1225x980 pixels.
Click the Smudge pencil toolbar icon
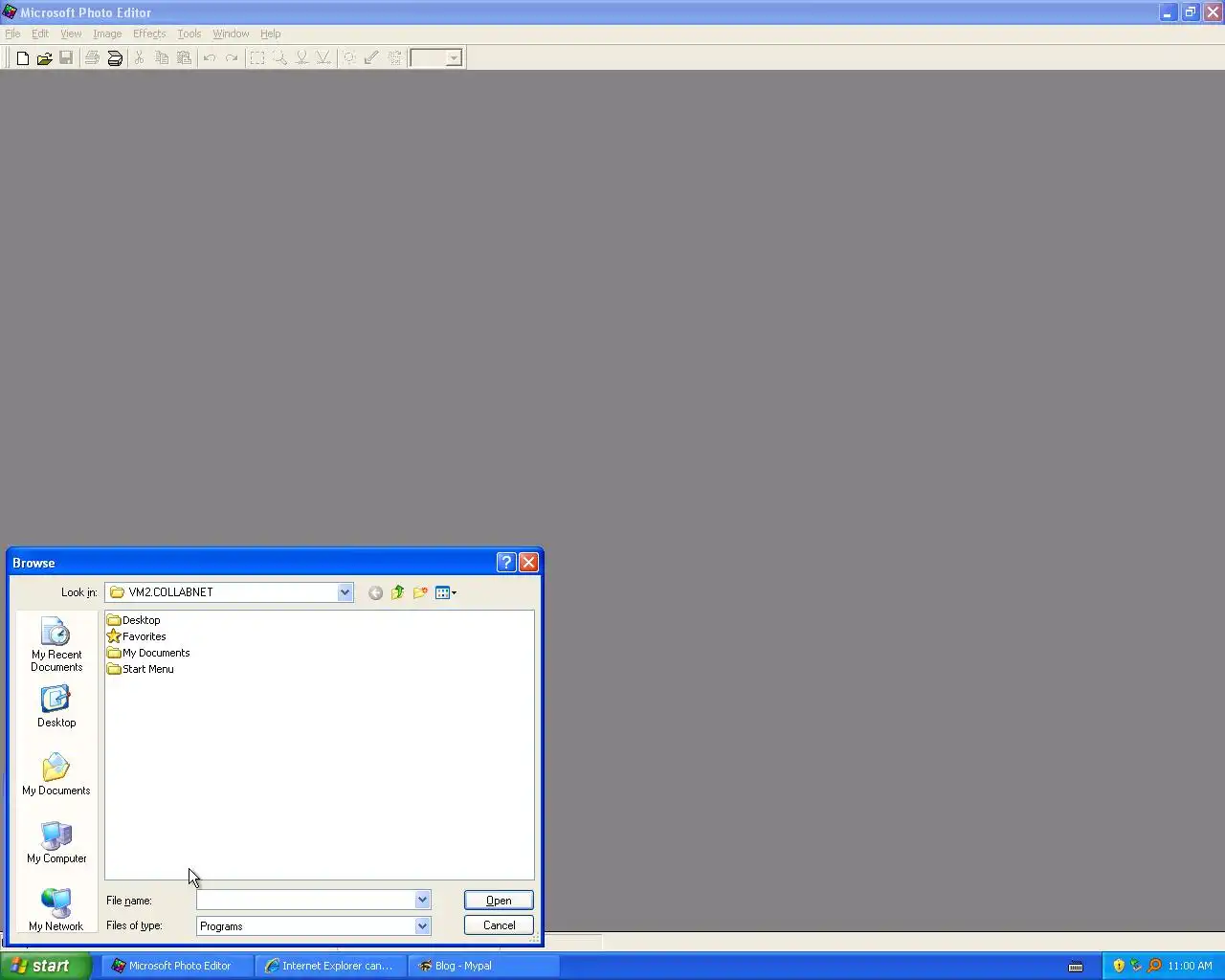pyautogui.click(x=372, y=58)
